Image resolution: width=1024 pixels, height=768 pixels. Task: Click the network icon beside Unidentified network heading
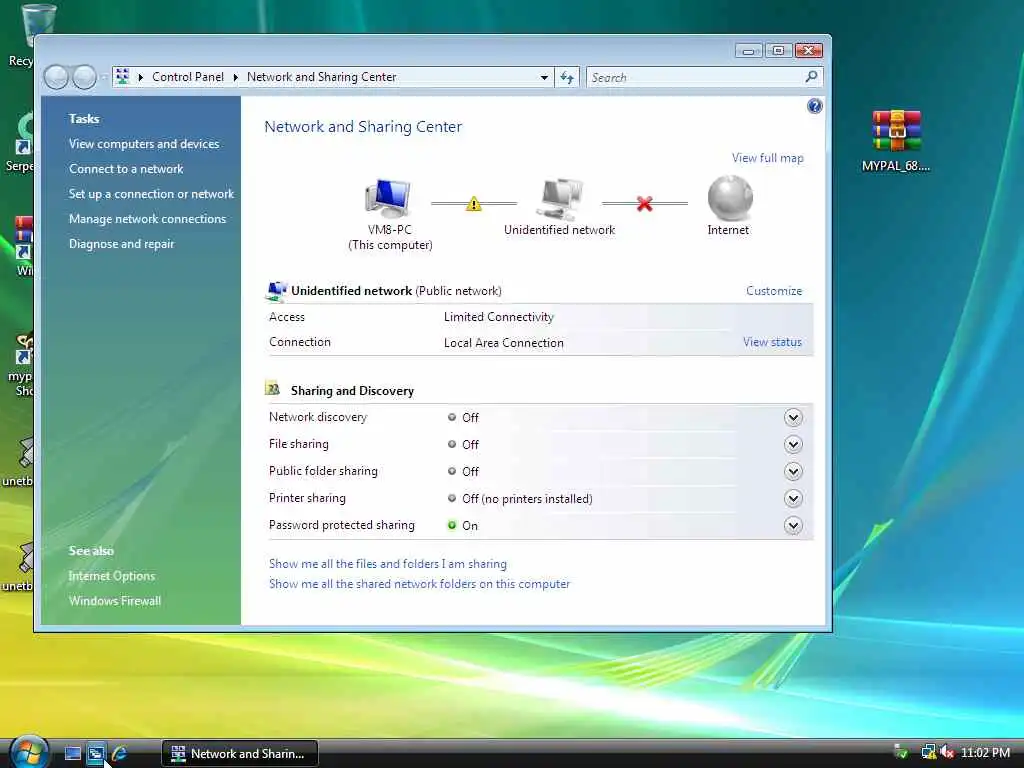276,291
